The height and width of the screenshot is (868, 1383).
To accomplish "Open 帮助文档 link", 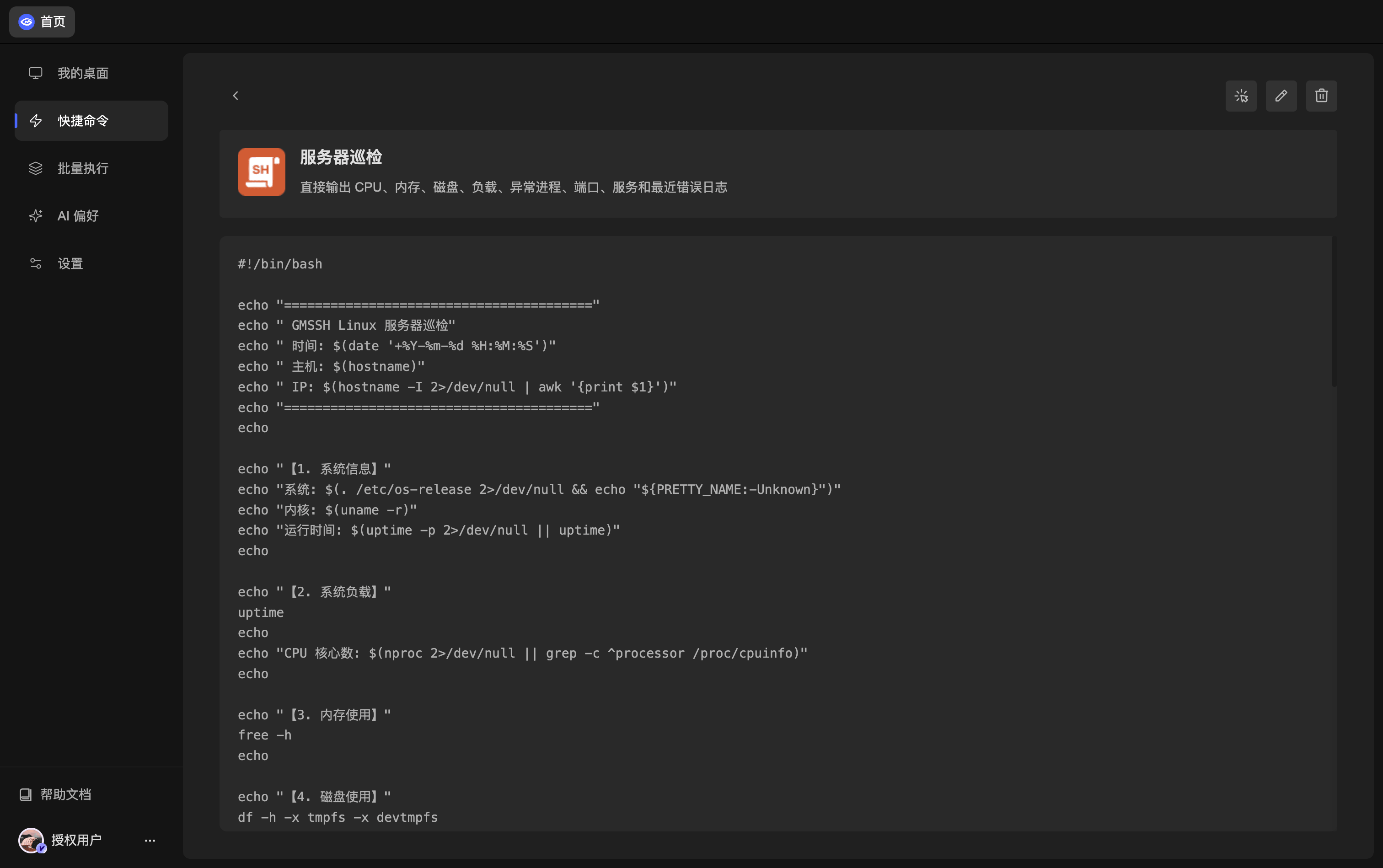I will click(x=56, y=794).
